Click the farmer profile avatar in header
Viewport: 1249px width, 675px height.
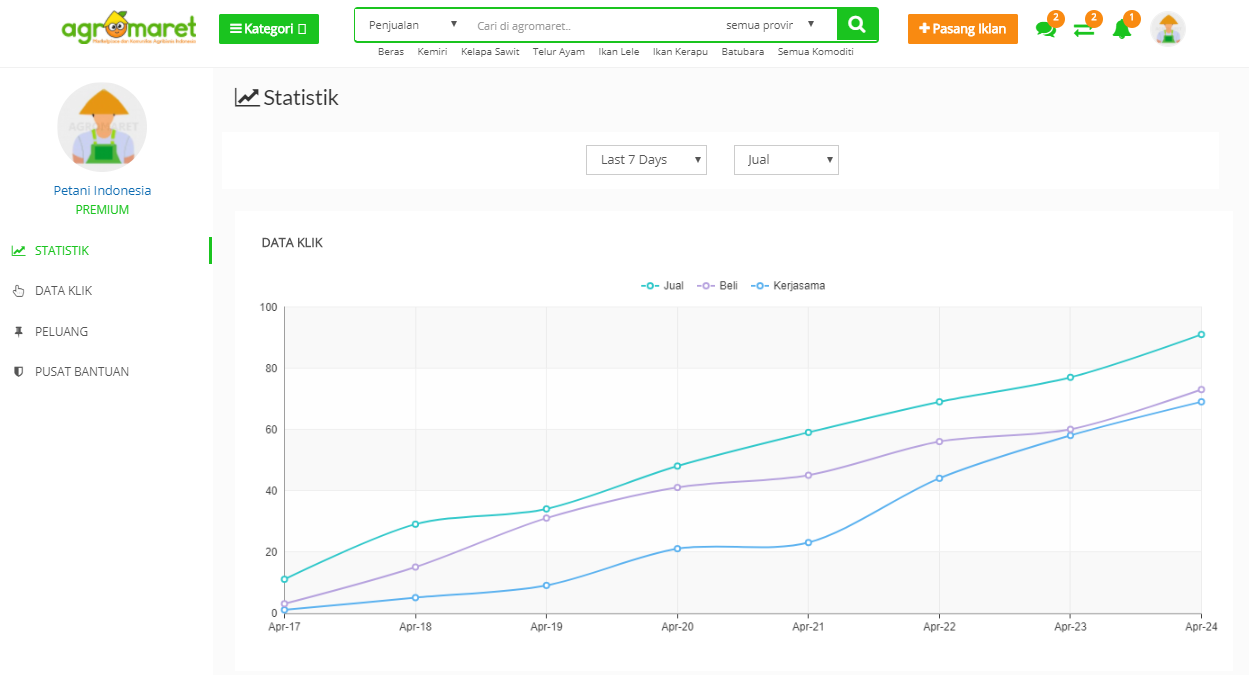point(1167,29)
